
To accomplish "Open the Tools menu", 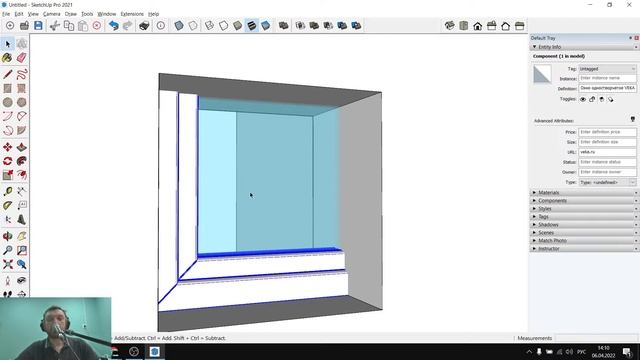I will (x=87, y=14).
